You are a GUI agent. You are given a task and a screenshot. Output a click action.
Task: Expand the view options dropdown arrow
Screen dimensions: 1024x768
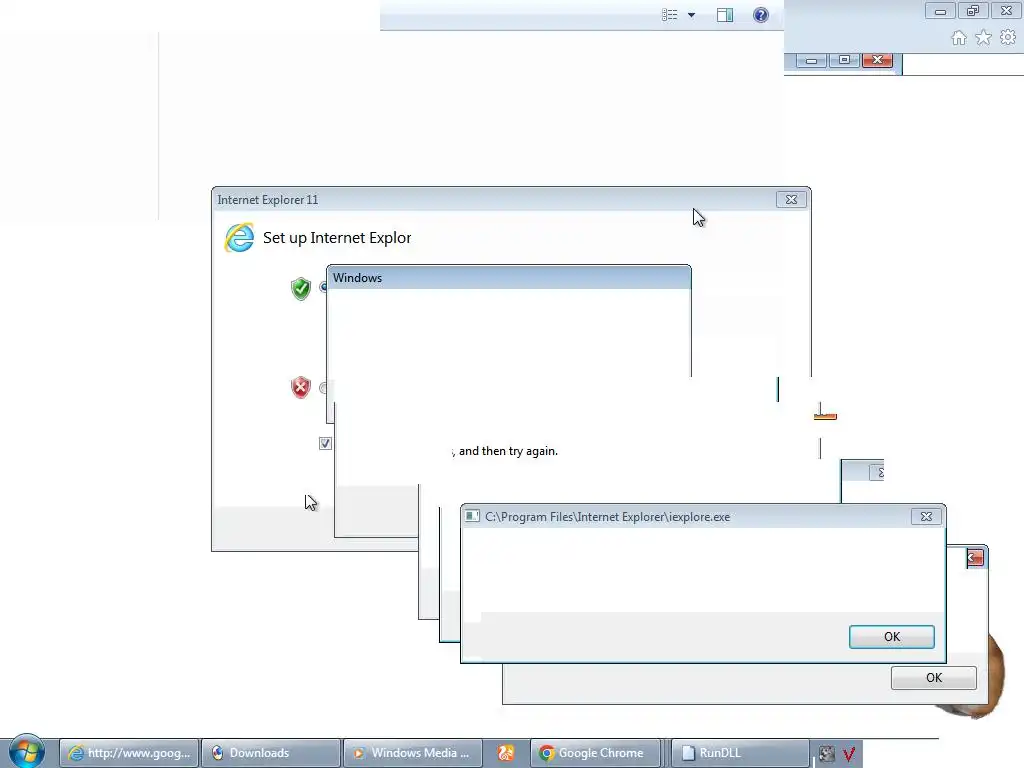(x=691, y=15)
